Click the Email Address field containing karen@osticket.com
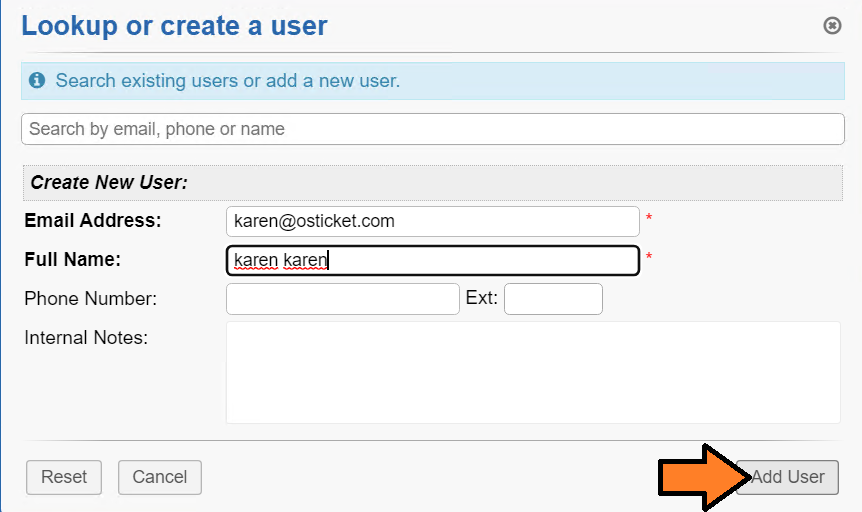Image resolution: width=862 pixels, height=512 pixels. coord(433,221)
